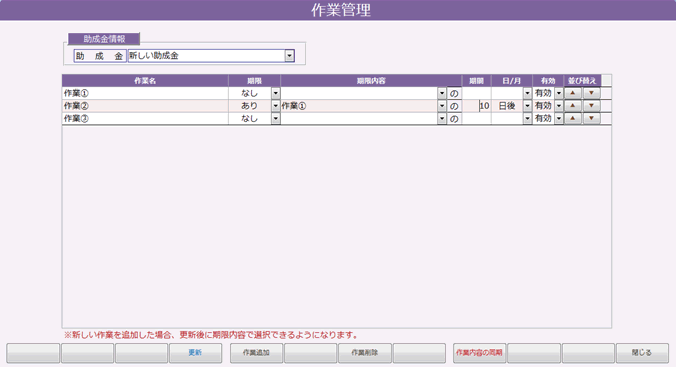The width and height of the screenshot is (676, 368).
Task: Click the 作業内容の同期 button
Action: pos(479,353)
